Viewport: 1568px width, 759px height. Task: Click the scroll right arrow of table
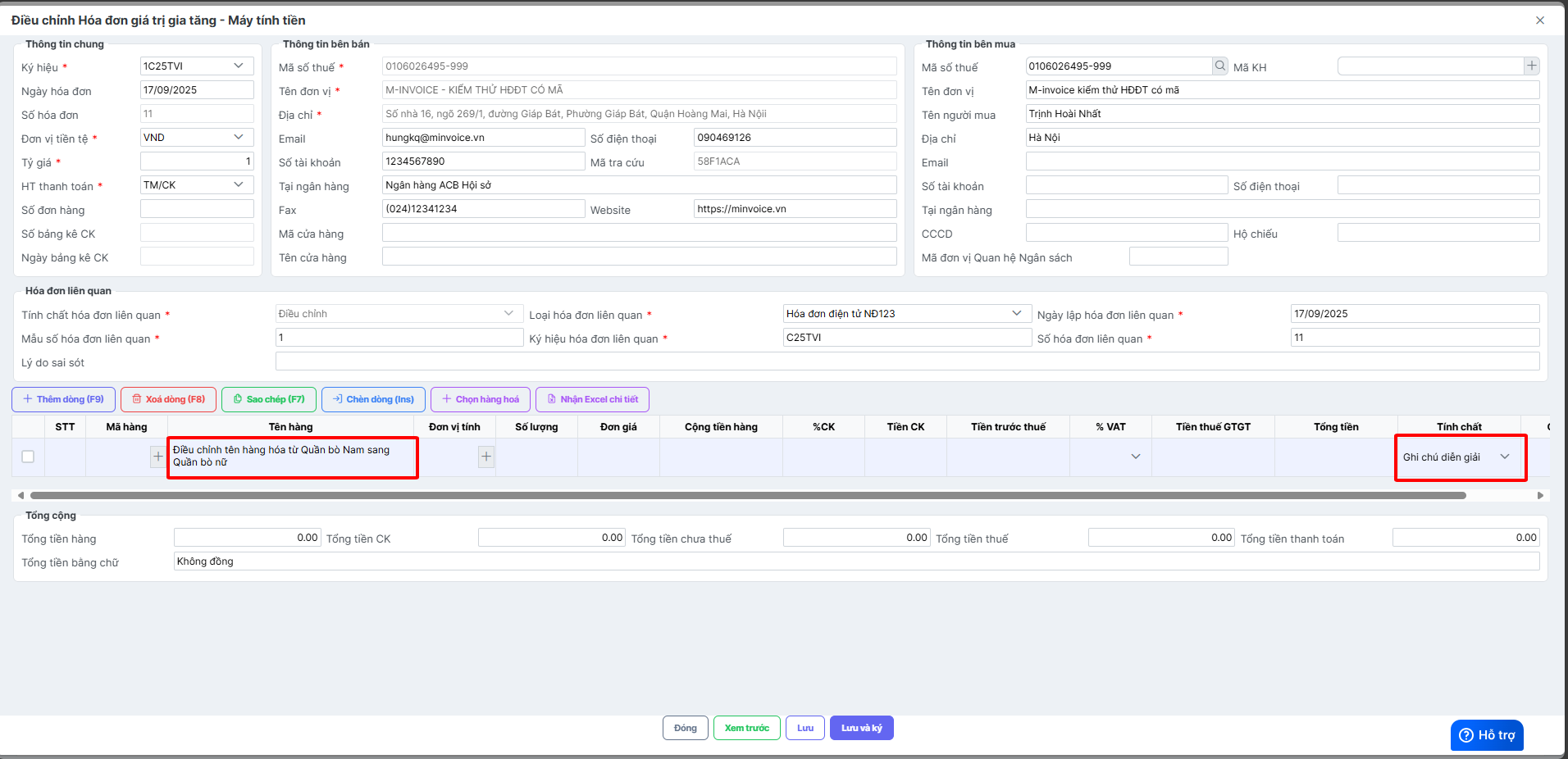[1539, 495]
